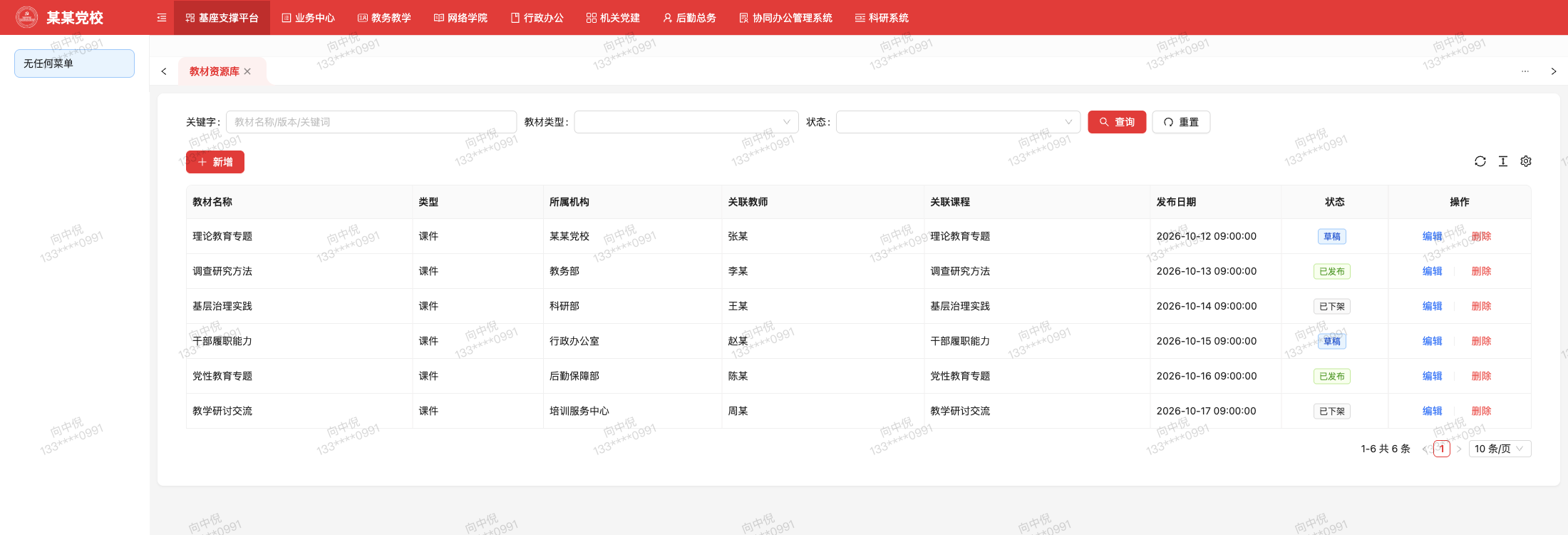The height and width of the screenshot is (535, 1568).
Task: Open 业务中心 menu
Action: coord(308,18)
